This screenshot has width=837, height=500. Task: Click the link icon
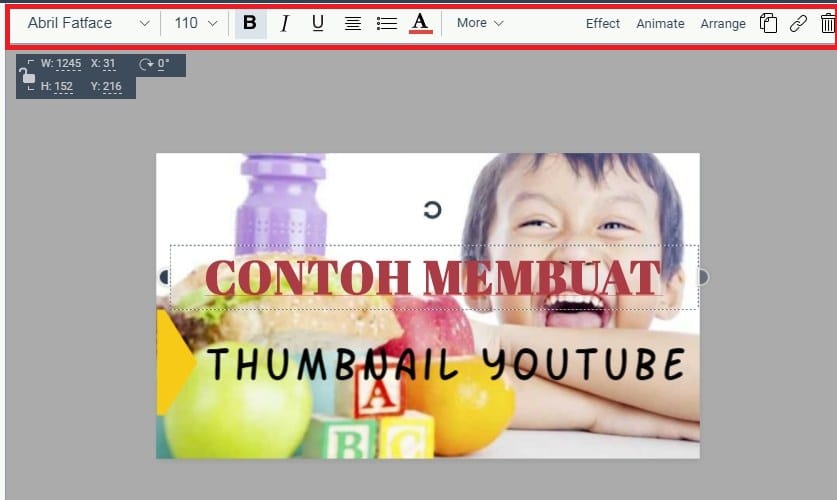[798, 23]
